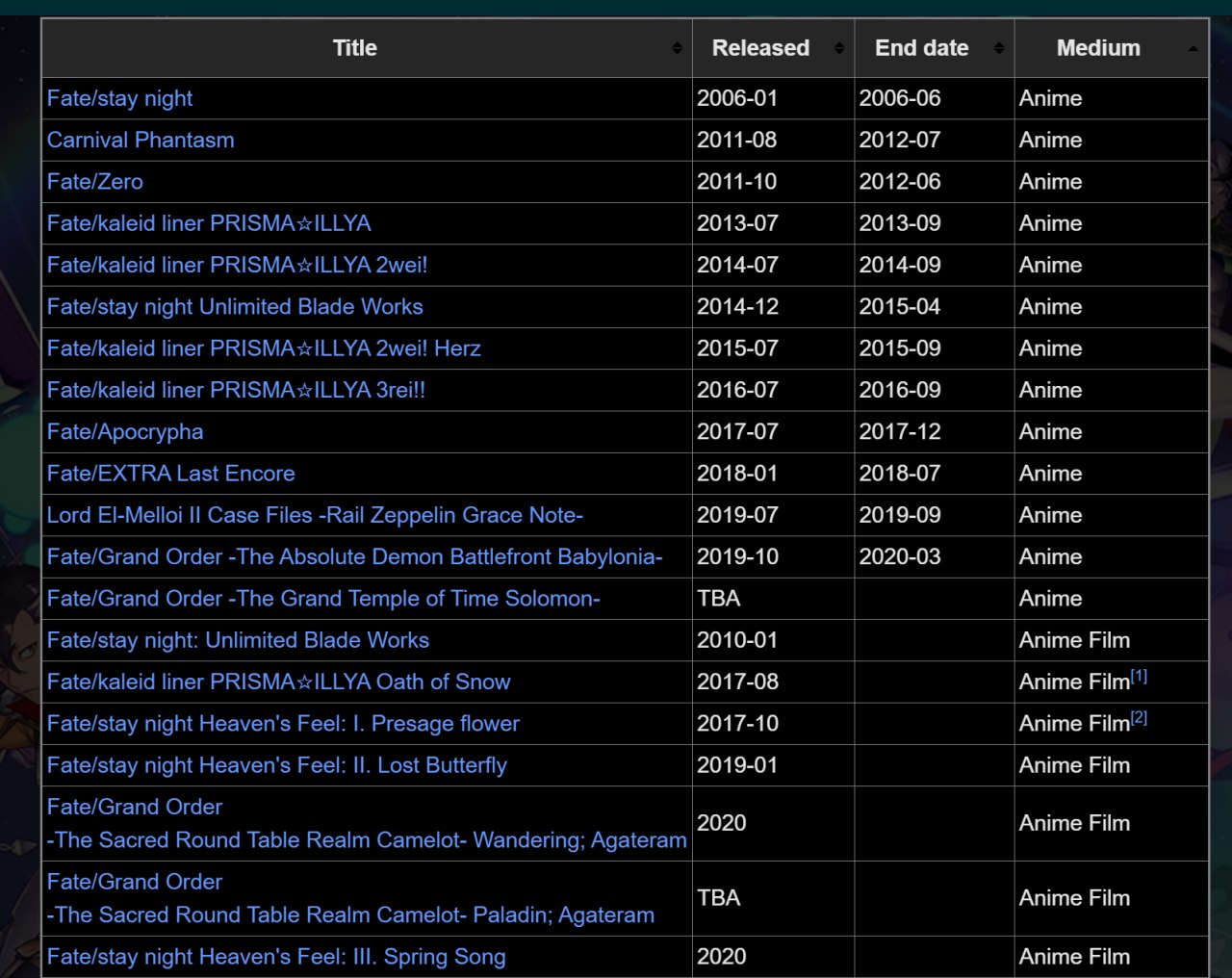The width and height of the screenshot is (1232, 978).
Task: Open PRISMA☆ILLYA 3rei!! link
Action: [236, 390]
